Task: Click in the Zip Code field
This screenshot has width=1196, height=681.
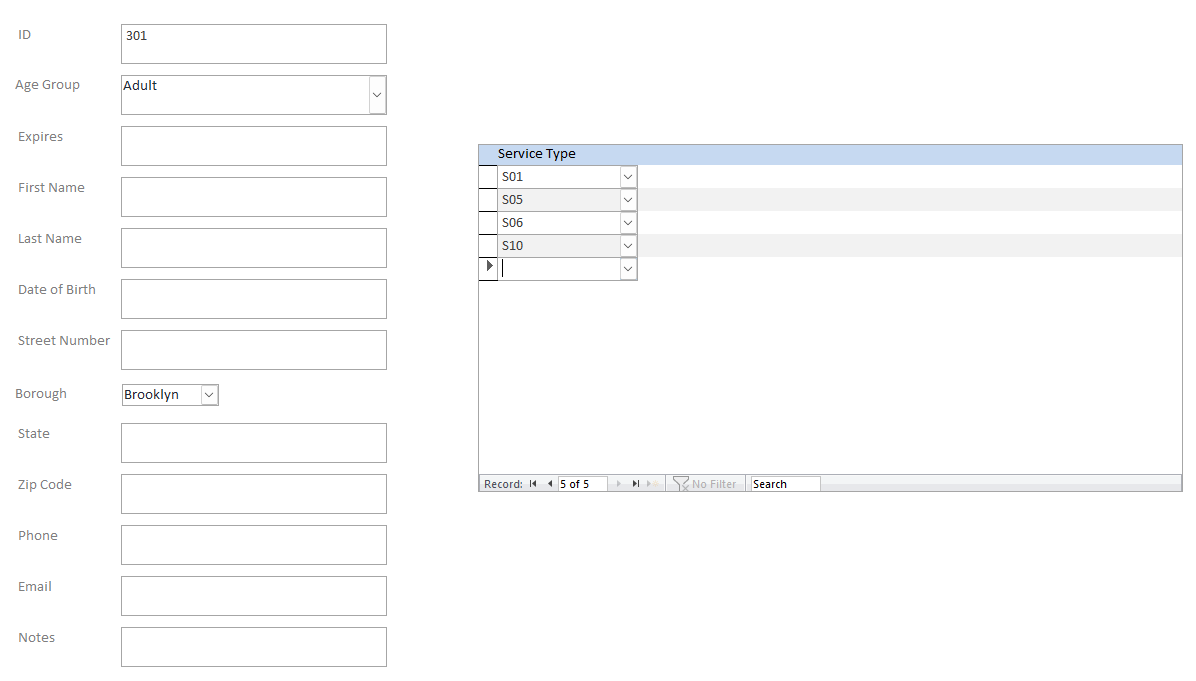Action: 254,494
